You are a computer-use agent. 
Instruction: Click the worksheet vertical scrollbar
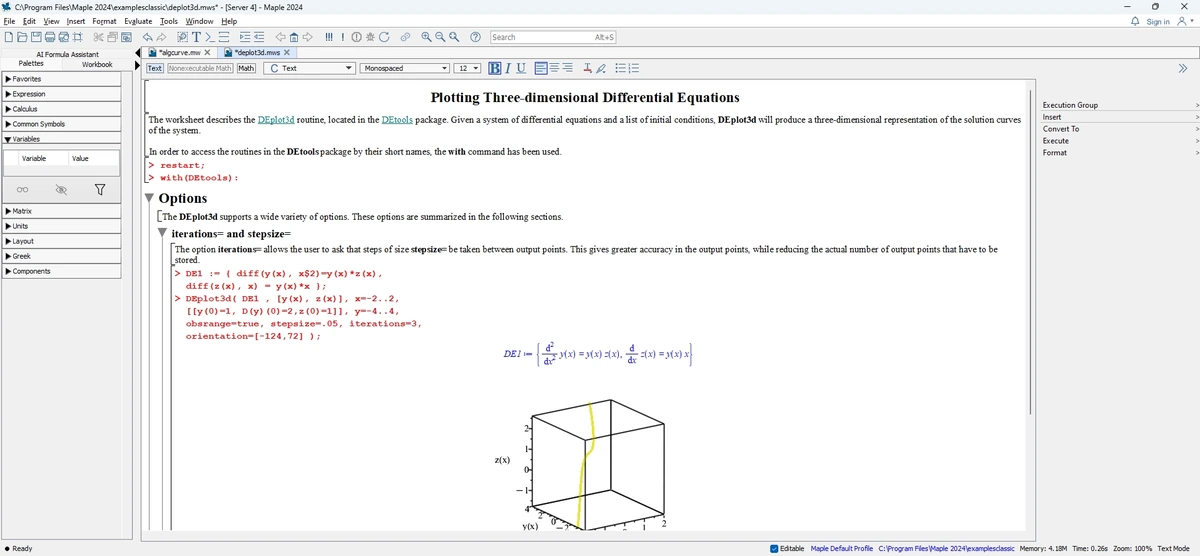(x=1030, y=250)
